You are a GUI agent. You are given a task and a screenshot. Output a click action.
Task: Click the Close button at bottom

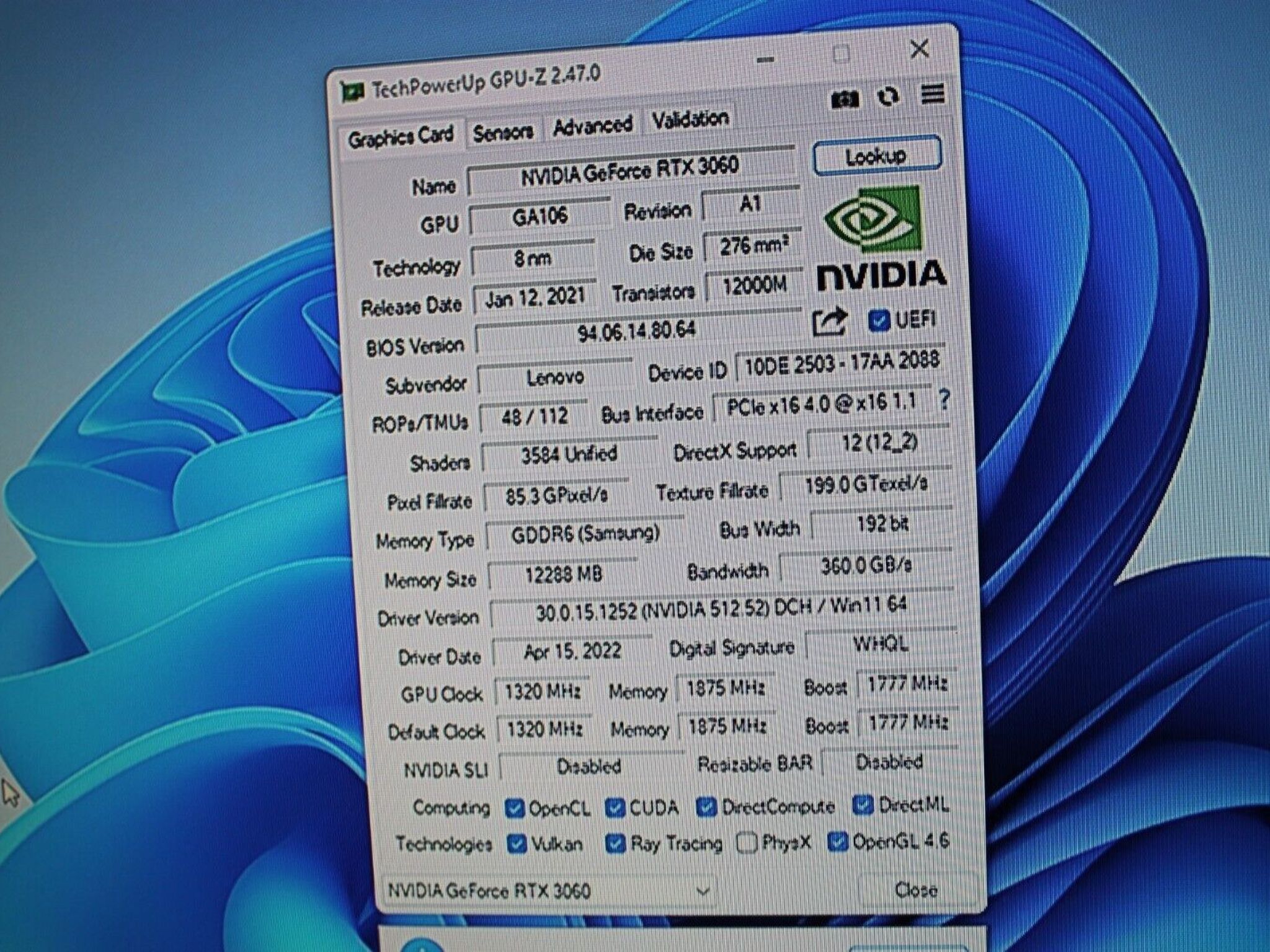[915, 890]
